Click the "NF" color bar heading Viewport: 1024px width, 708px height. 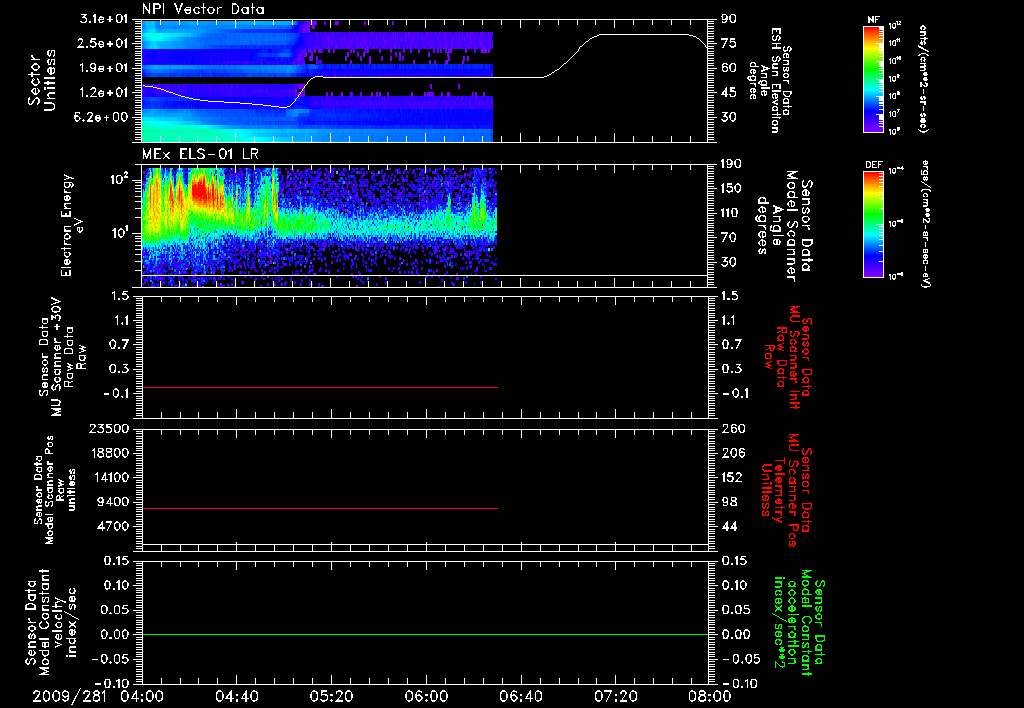pyautogui.click(x=873, y=20)
